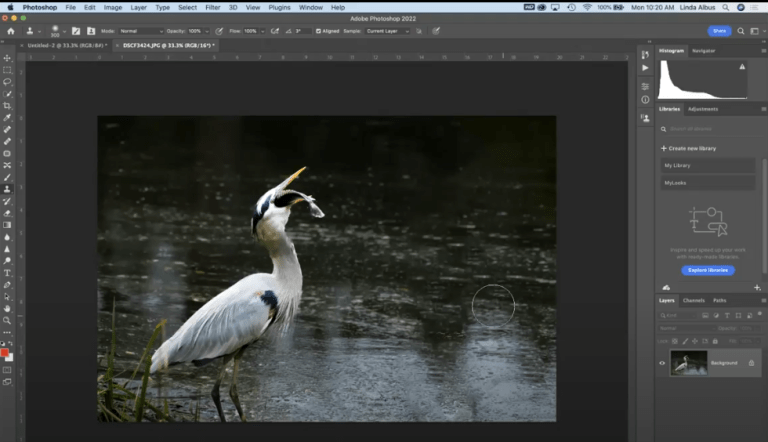Switch to the Untitled-2 document tab
This screenshot has width=768, height=442.
(67, 45)
